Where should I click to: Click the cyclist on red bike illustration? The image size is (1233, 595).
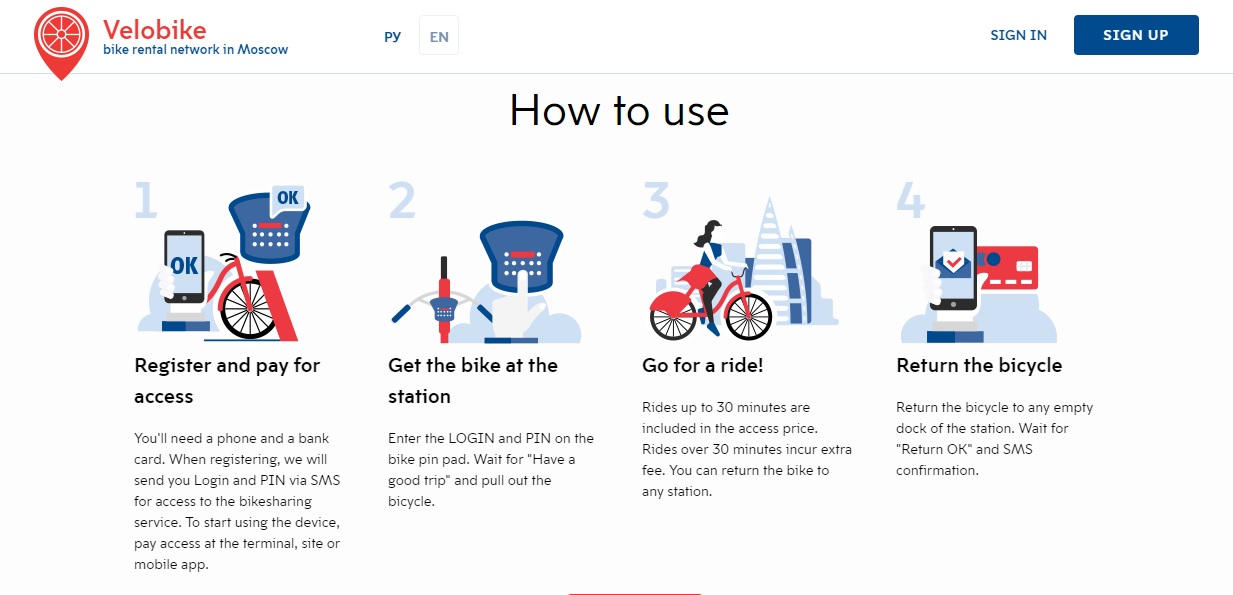click(x=710, y=282)
